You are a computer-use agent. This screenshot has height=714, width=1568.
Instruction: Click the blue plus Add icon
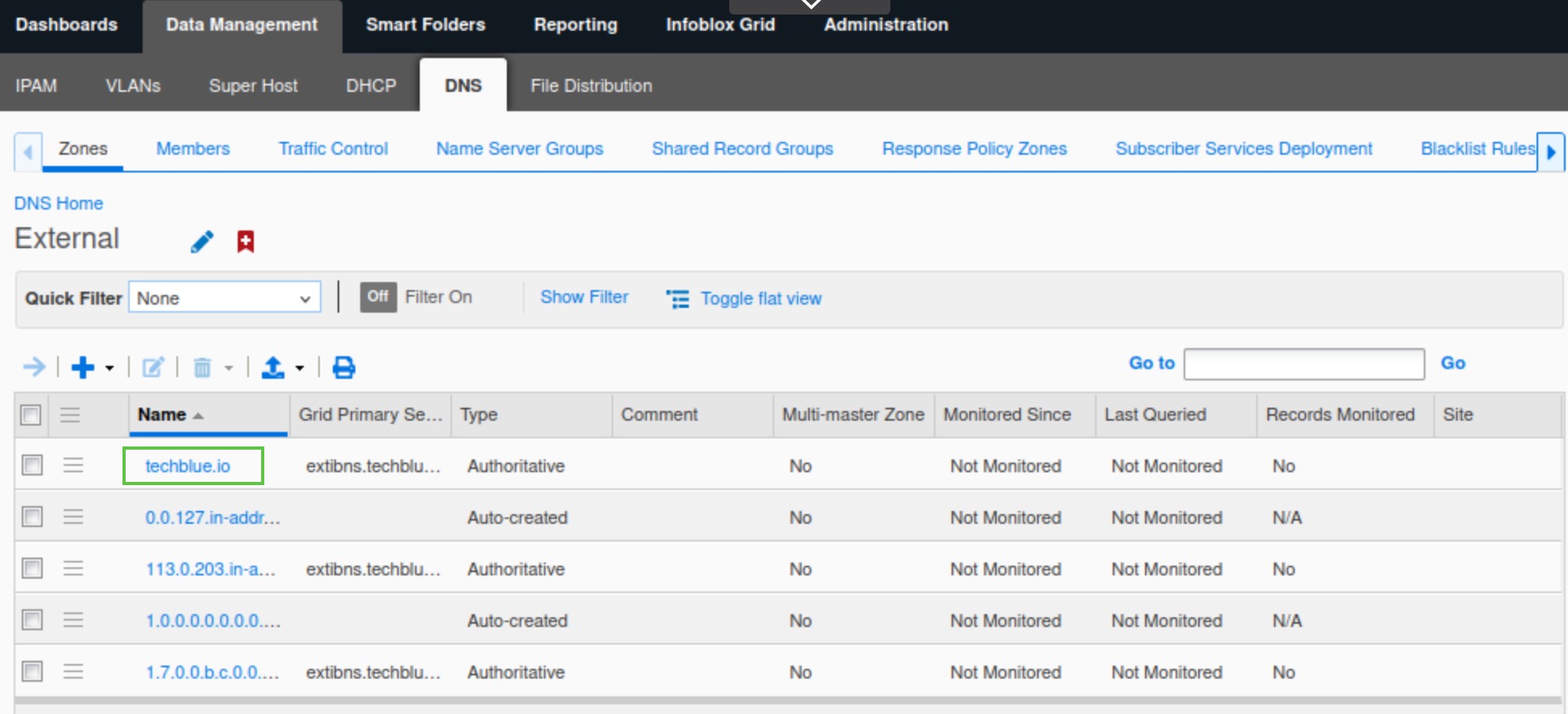[82, 367]
